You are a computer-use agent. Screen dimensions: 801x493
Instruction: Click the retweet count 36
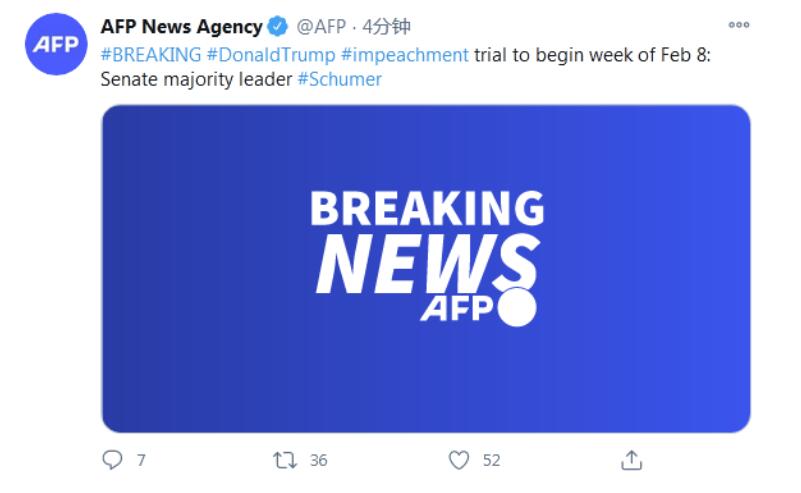tap(318, 460)
